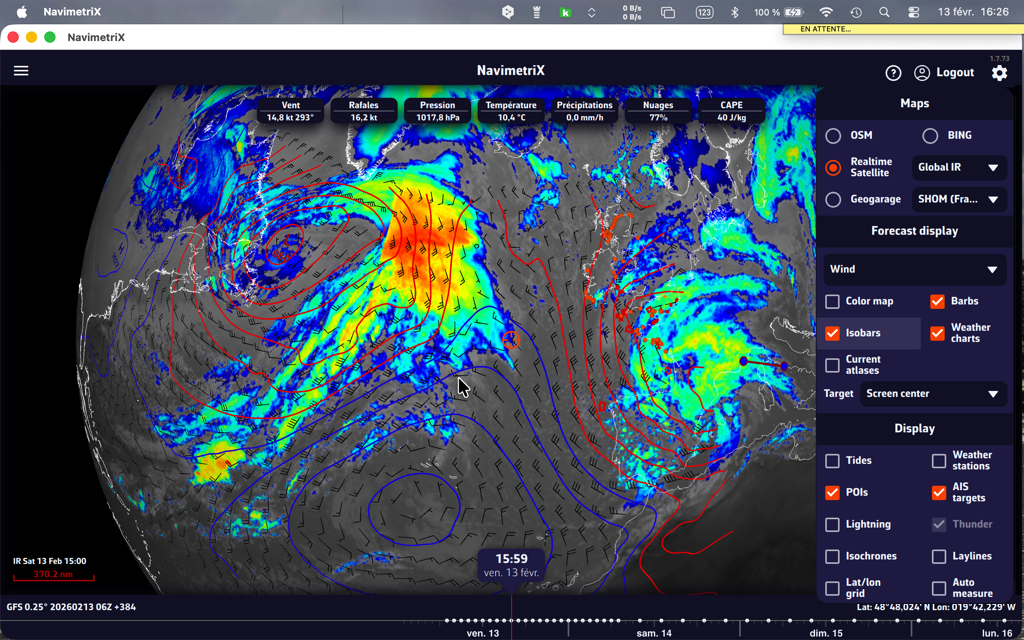This screenshot has width=1024, height=640.
Task: Open the Apple menu
Action: point(21,12)
